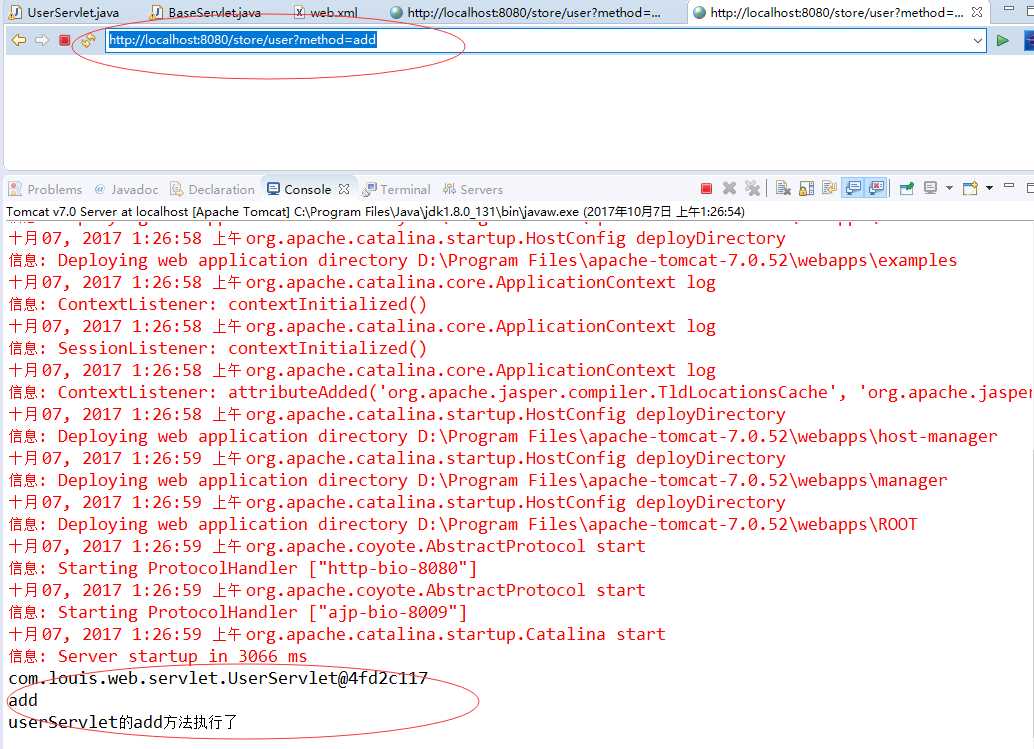Click the web.xml file icon
The image size is (1034, 749).
pyautogui.click(x=299, y=12)
